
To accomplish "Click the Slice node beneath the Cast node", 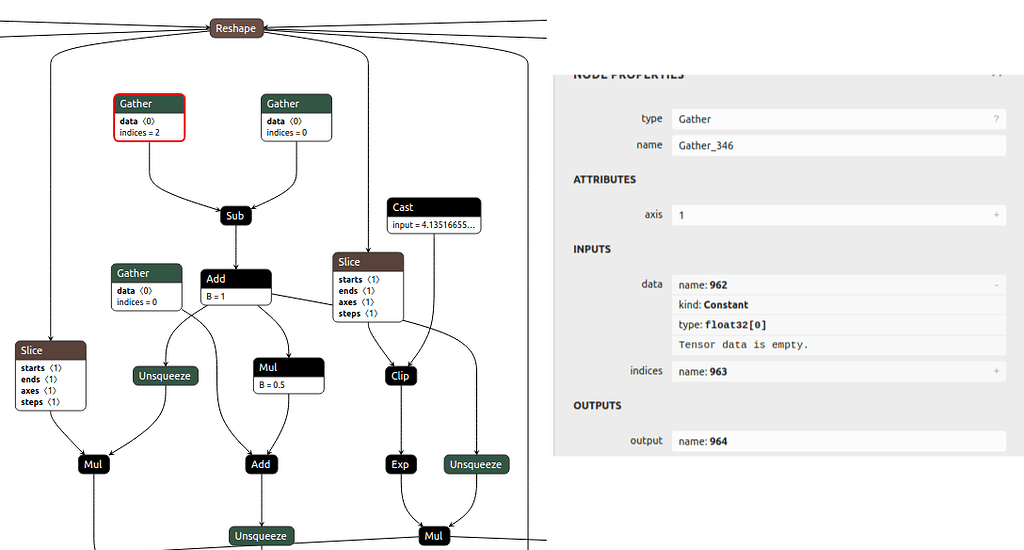I will coord(368,287).
